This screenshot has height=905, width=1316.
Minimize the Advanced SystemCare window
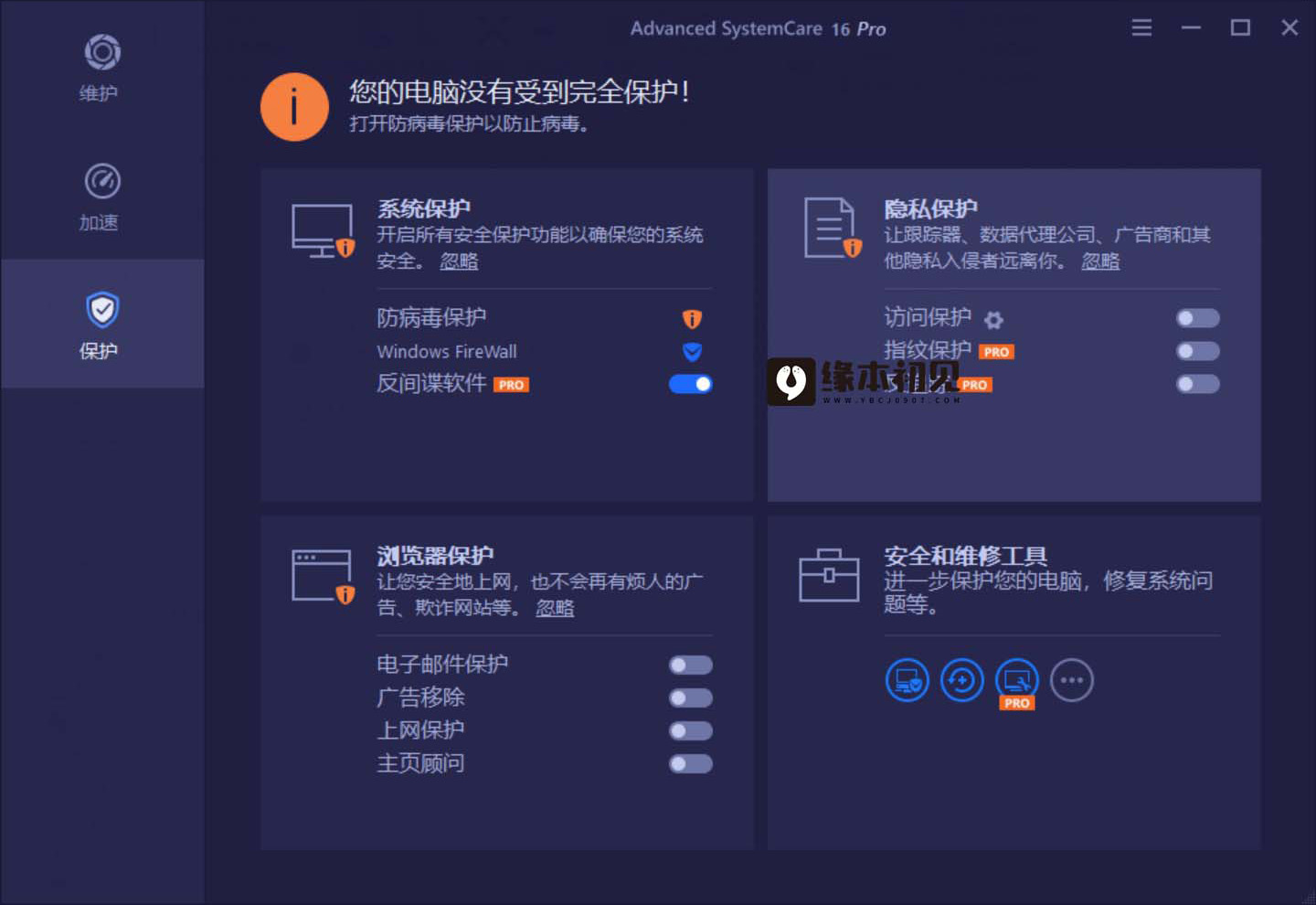tap(1191, 28)
